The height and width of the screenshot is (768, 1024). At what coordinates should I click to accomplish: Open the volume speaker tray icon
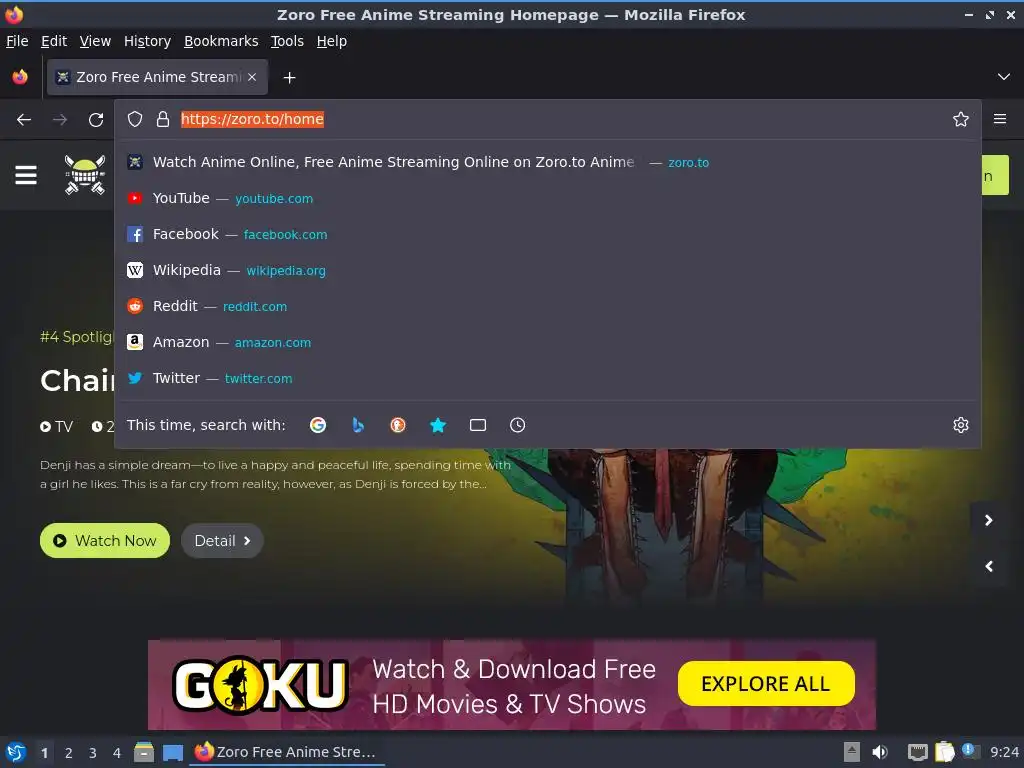coord(880,752)
